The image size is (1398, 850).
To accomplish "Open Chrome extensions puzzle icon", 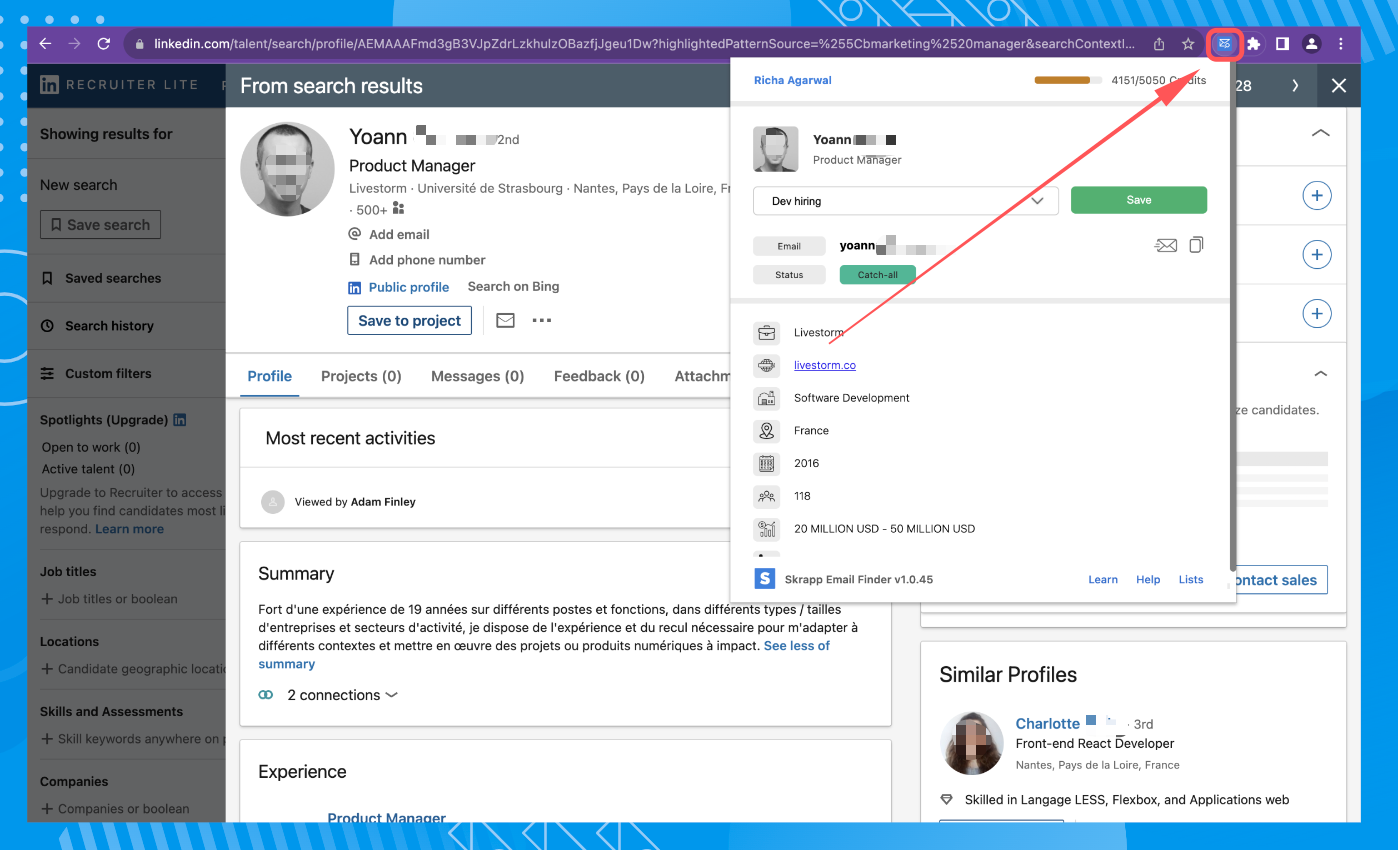I will coord(1253,44).
